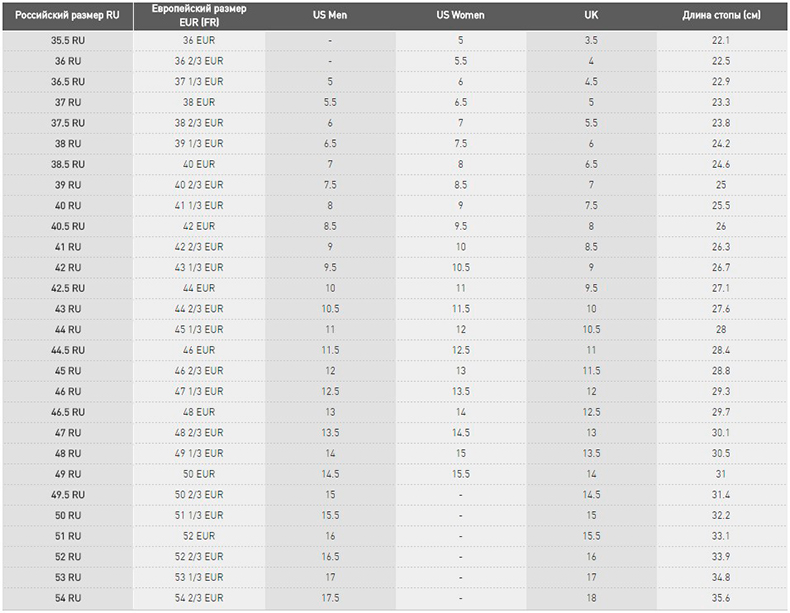Click the foot length value 27.6
Screen dimensions: 790x613
(721, 309)
